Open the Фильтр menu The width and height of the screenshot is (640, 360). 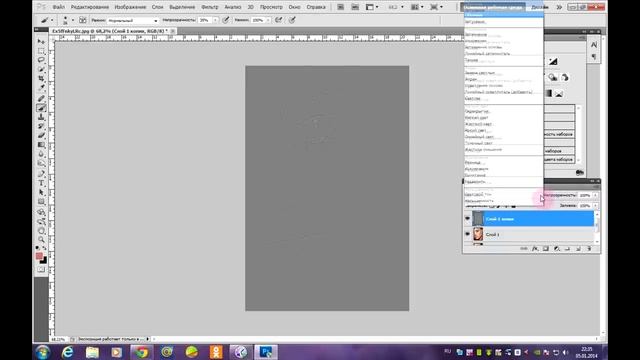210,7
